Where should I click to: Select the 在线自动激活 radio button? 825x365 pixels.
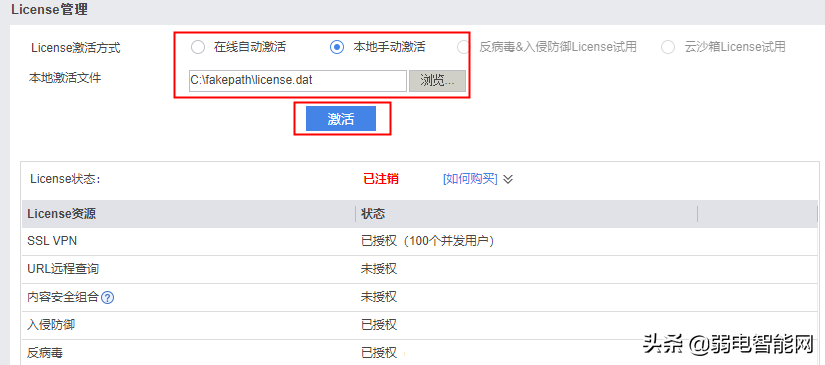pos(198,47)
